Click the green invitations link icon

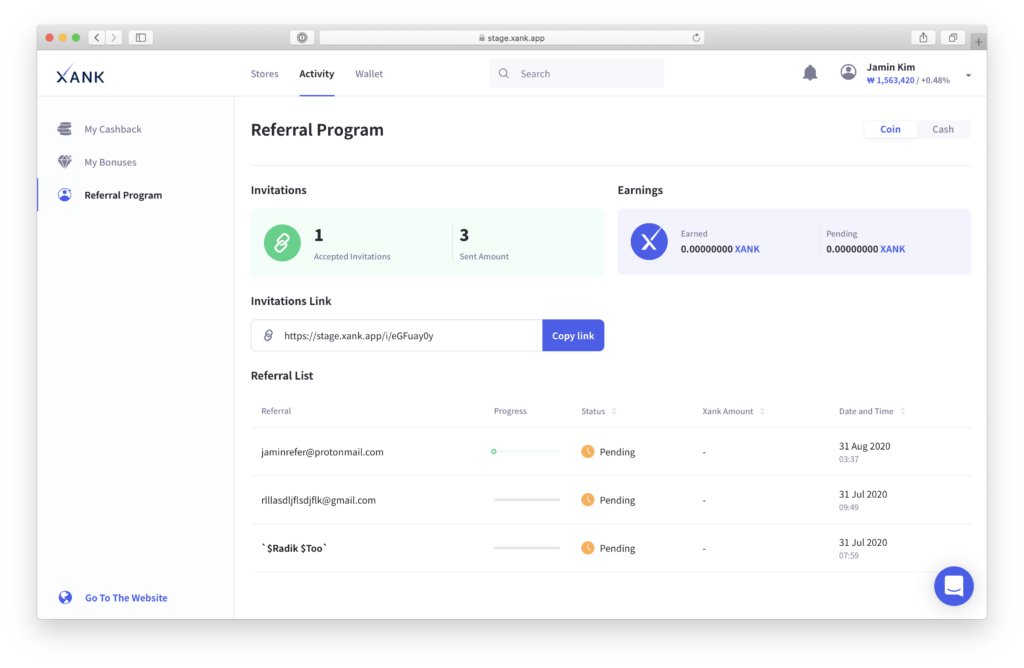pyautogui.click(x=282, y=243)
